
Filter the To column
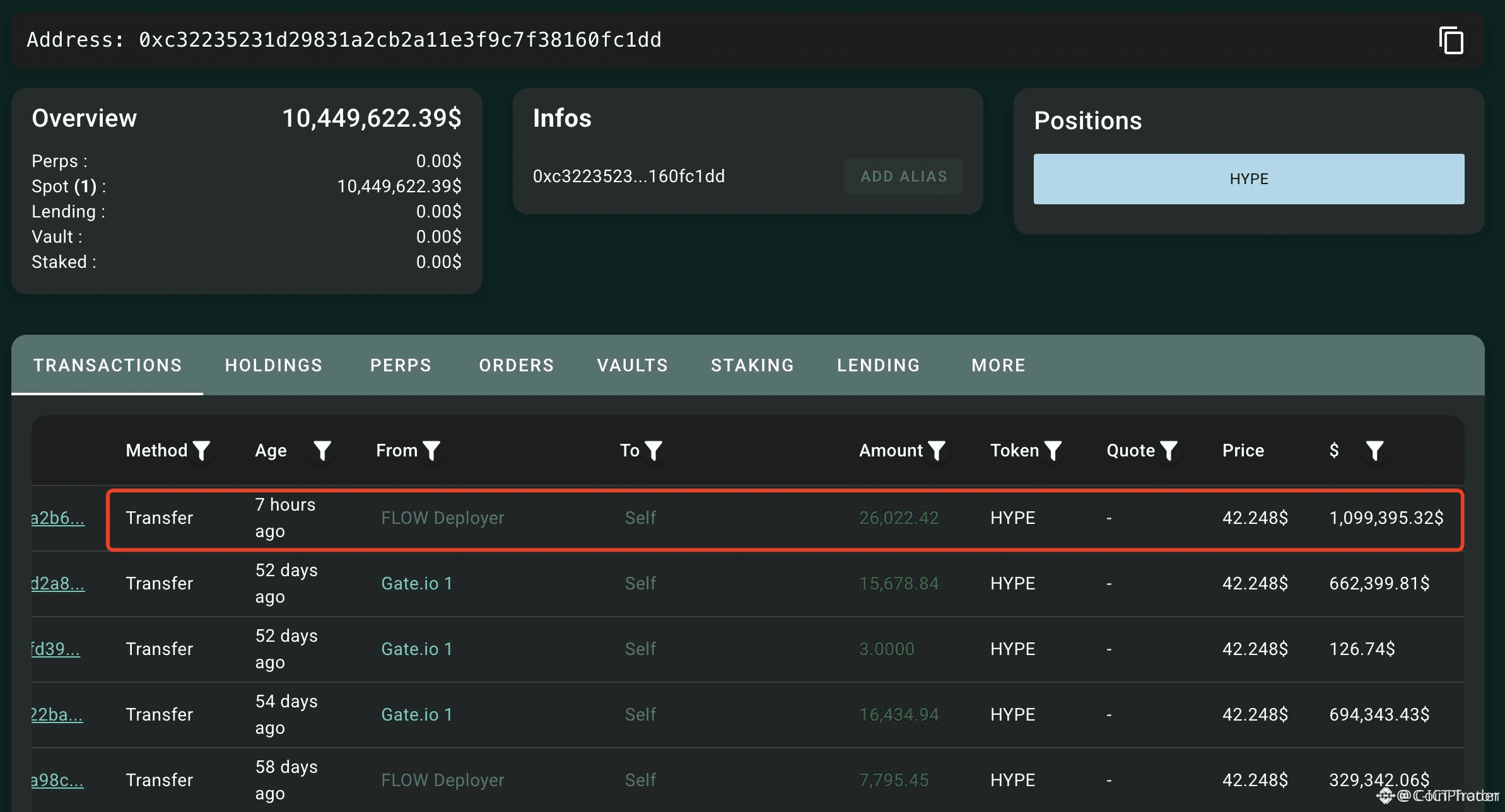(x=654, y=451)
